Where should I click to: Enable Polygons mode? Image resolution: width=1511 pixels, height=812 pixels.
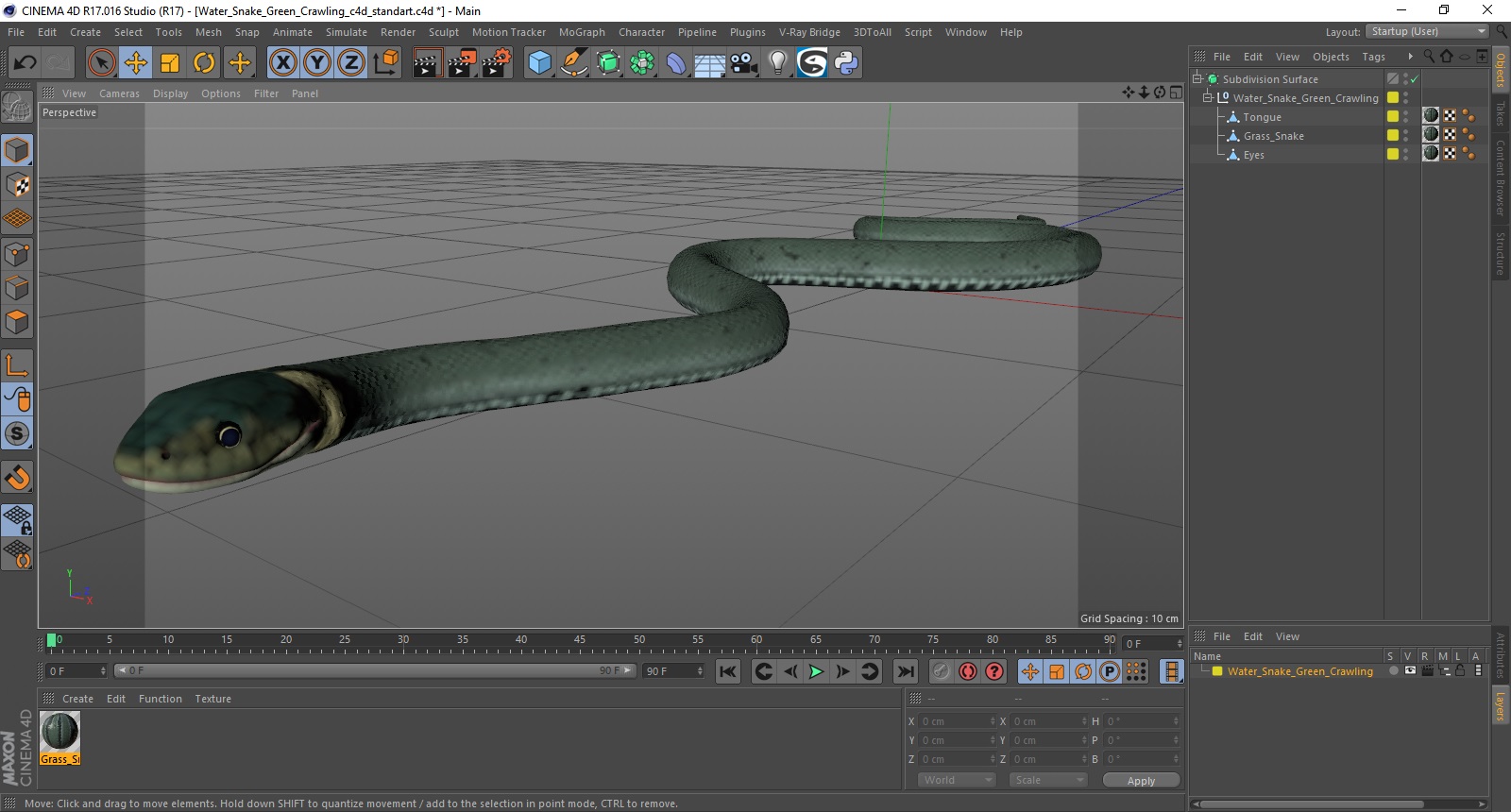coord(17,322)
